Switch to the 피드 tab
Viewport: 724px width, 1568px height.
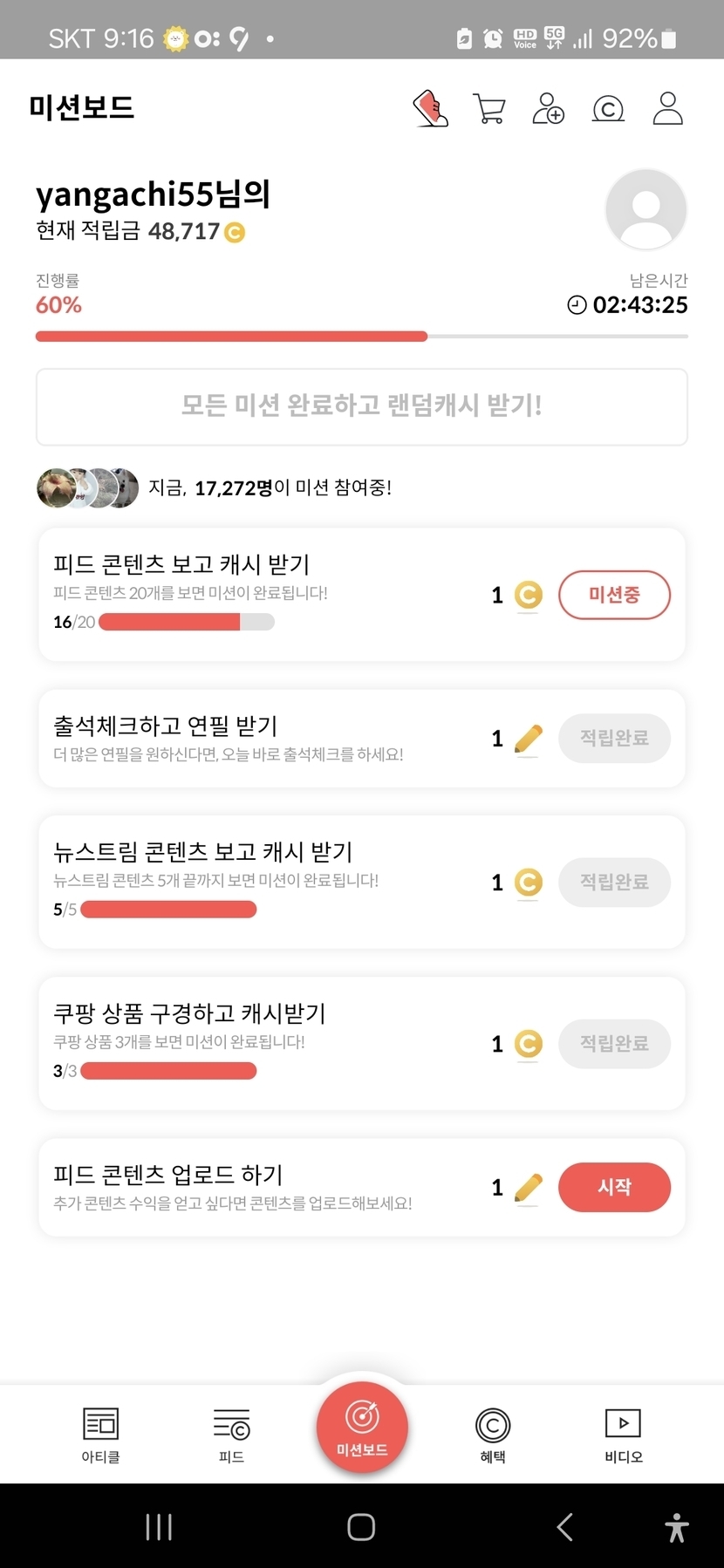click(x=231, y=1435)
